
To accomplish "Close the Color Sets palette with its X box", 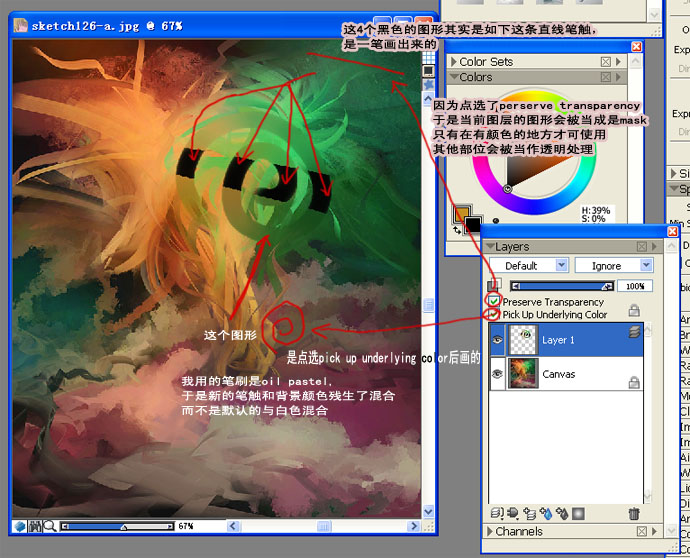I will (606, 62).
